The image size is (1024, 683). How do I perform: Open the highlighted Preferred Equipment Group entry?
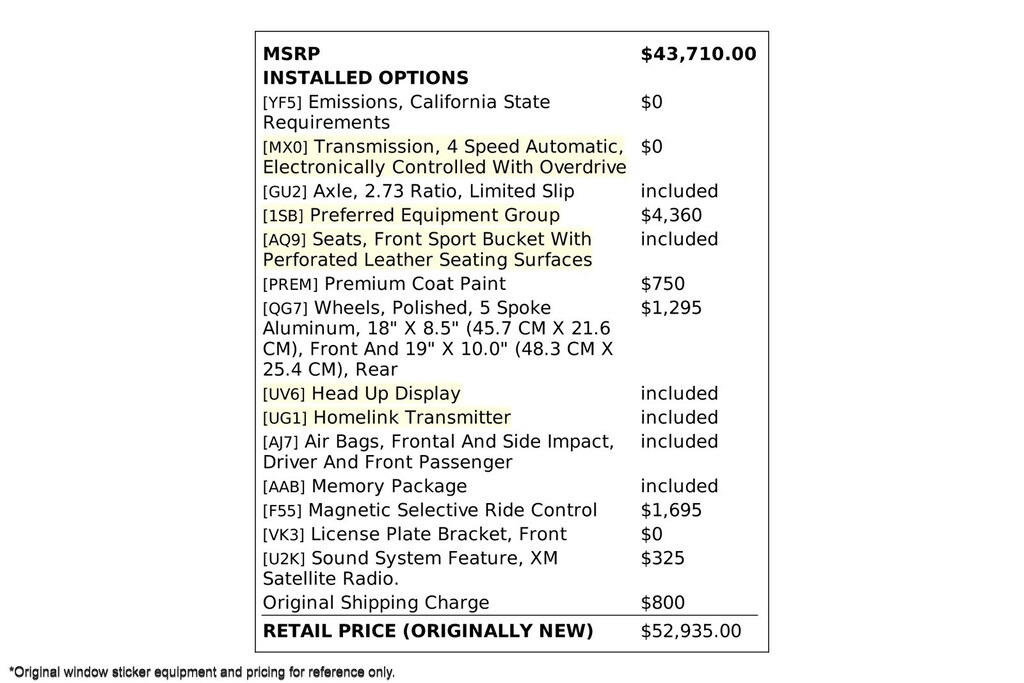[x=411, y=215]
